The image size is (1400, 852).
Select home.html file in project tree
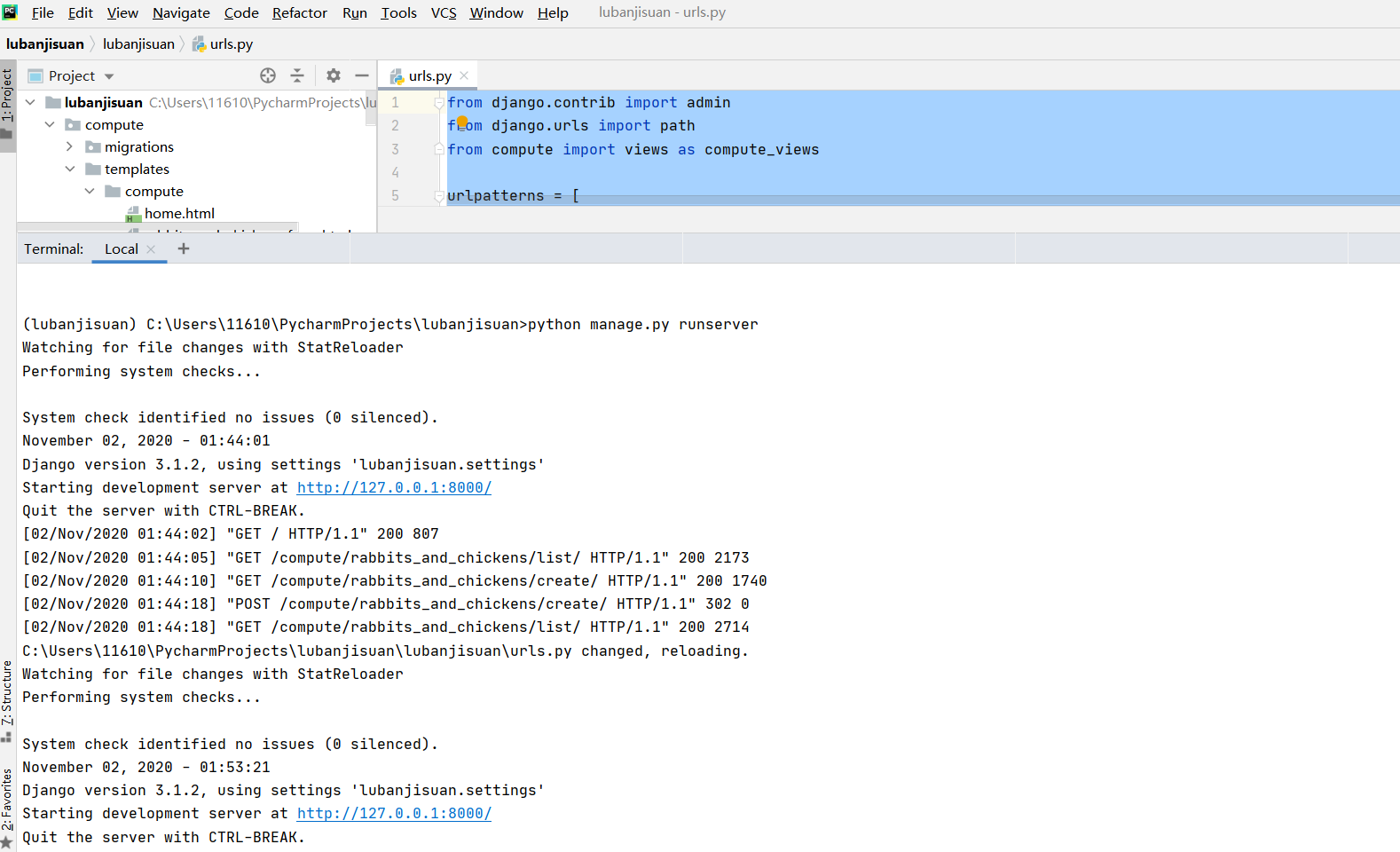(179, 213)
